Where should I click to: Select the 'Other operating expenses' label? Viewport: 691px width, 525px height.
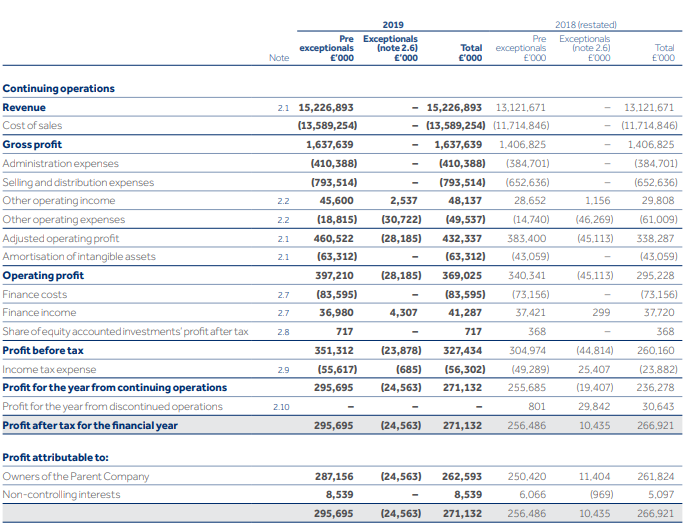(64, 220)
